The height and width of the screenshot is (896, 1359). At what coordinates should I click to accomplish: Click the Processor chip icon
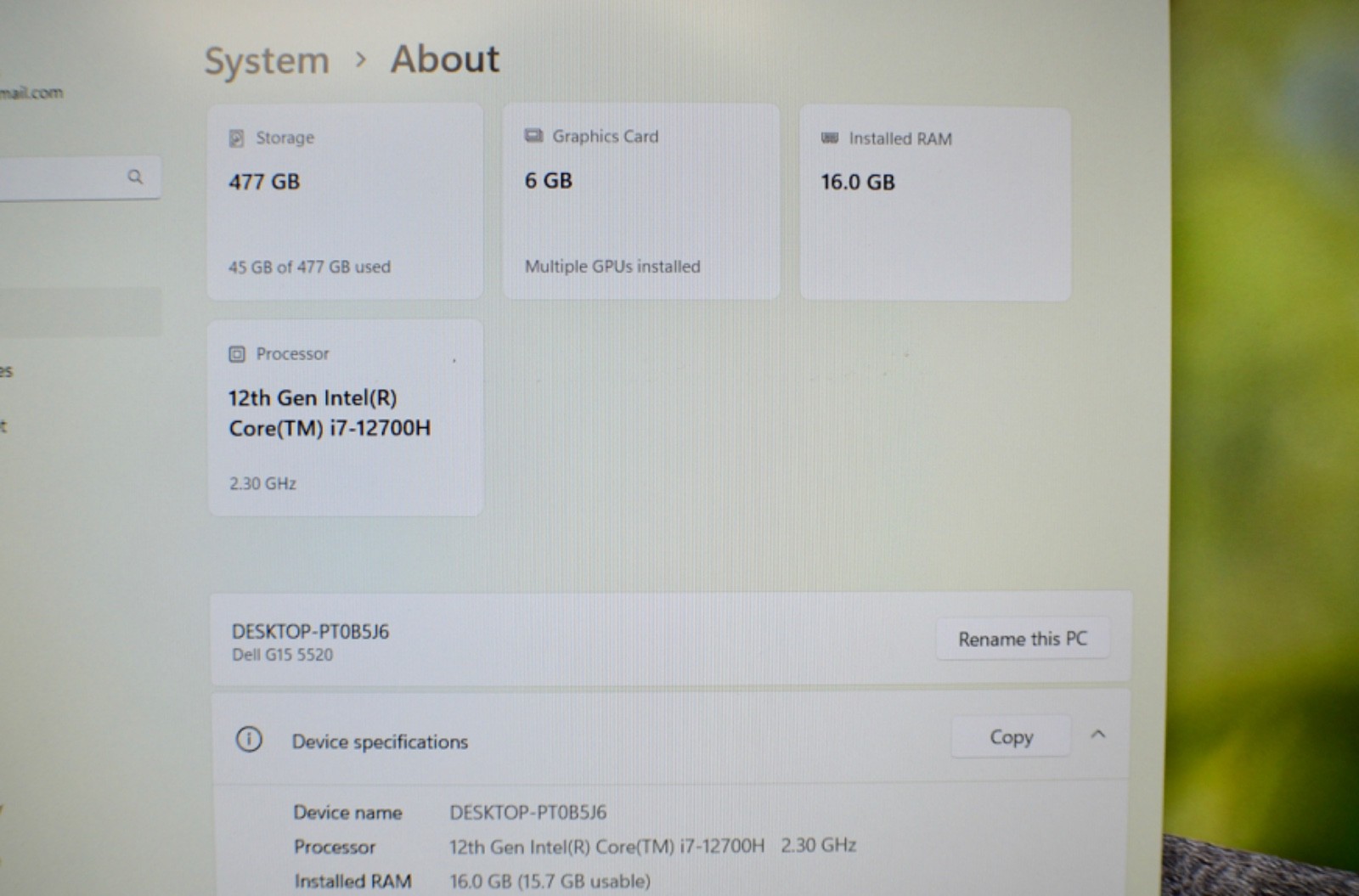coord(237,354)
